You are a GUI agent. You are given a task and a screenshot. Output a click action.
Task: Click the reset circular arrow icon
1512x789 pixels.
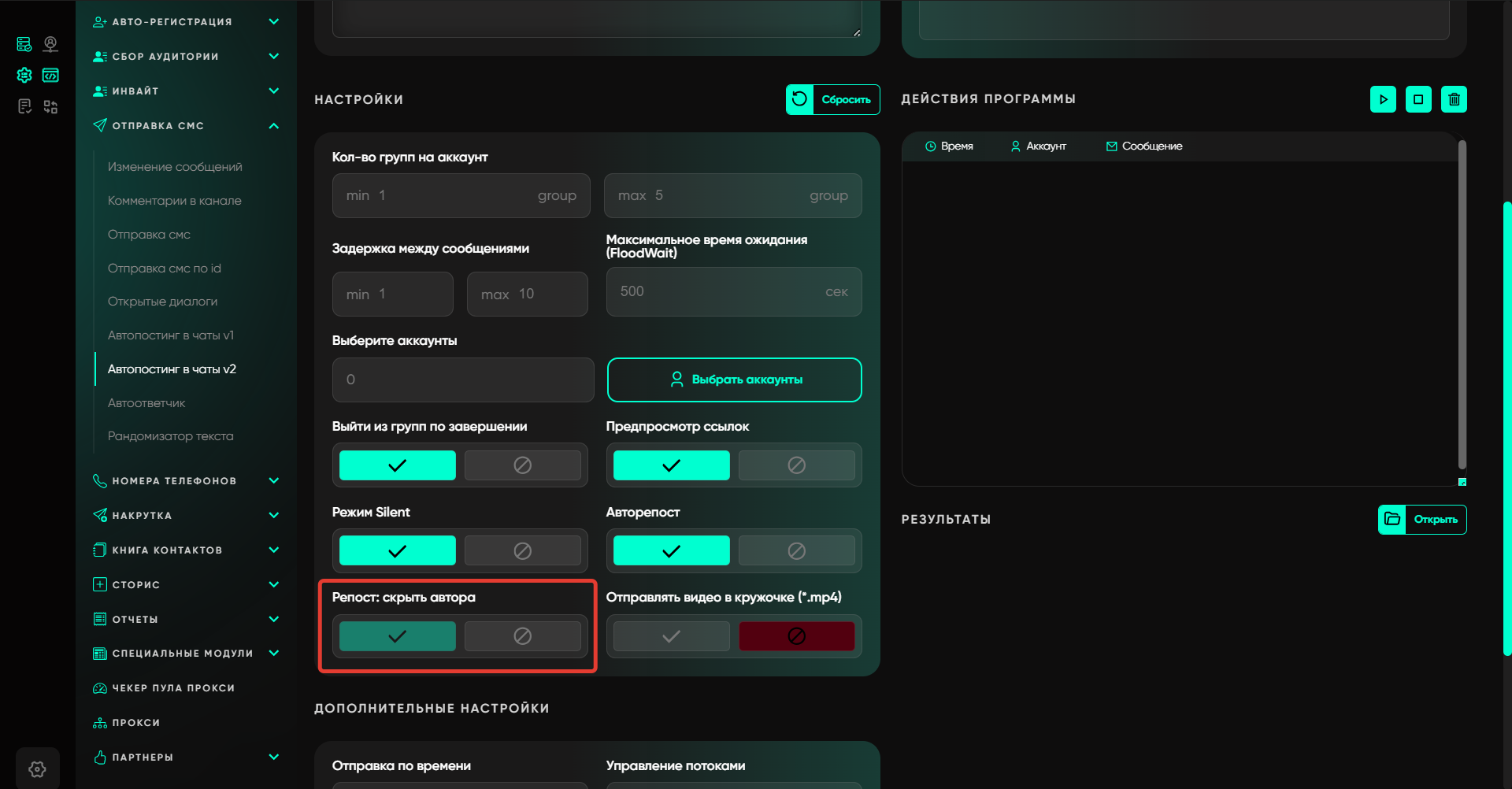coord(799,99)
